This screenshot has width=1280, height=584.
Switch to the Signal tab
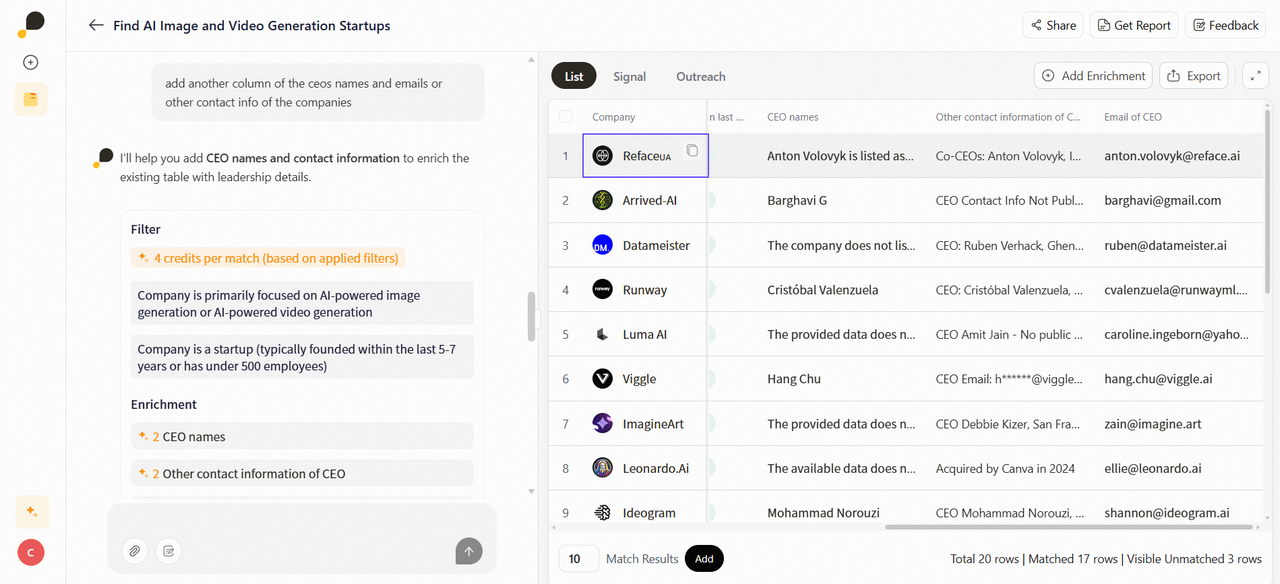629,76
